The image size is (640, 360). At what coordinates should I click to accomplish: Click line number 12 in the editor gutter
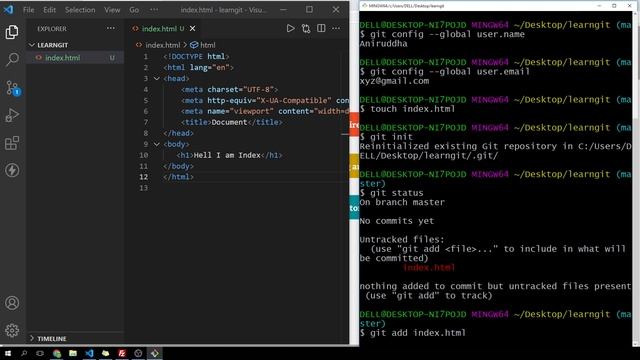[x=143, y=177]
